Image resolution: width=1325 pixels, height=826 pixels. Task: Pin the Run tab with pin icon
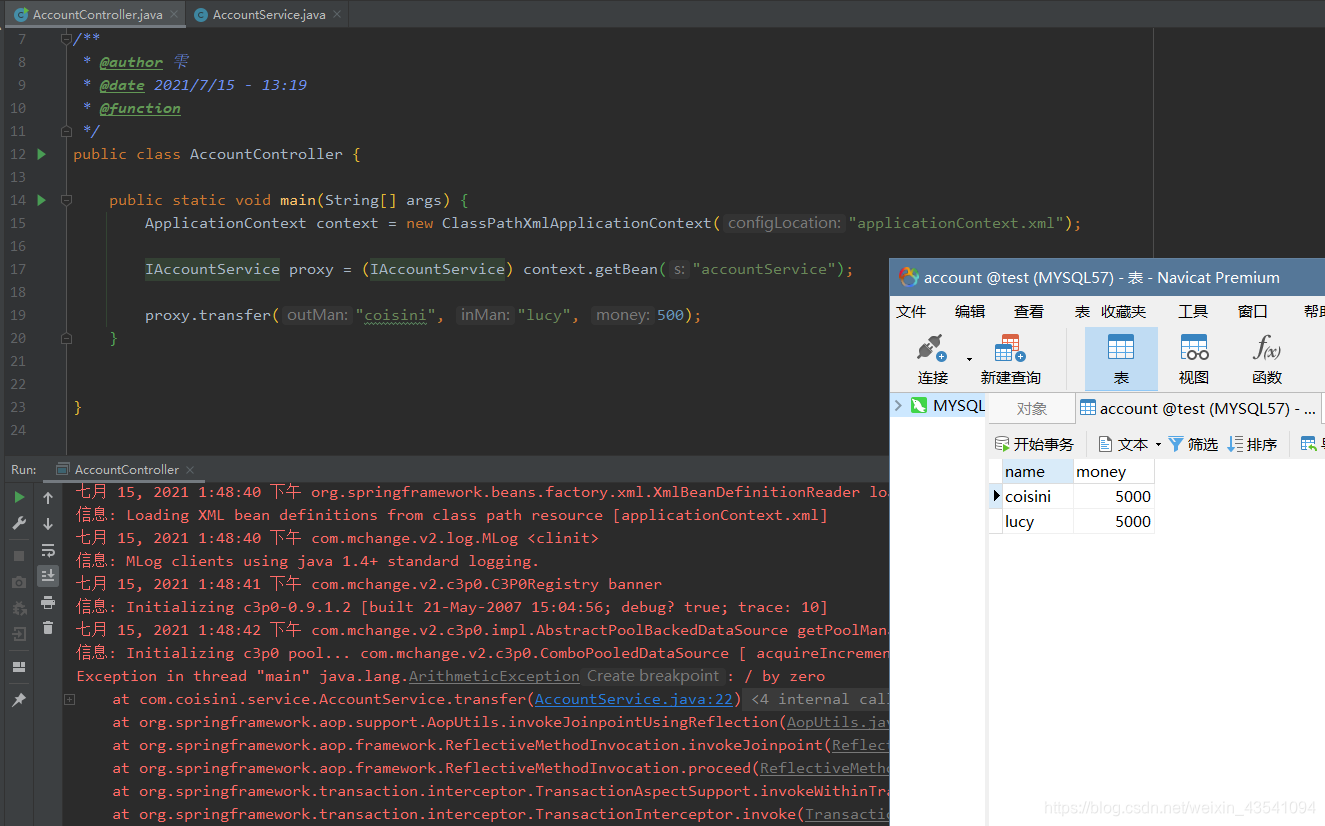point(19,700)
